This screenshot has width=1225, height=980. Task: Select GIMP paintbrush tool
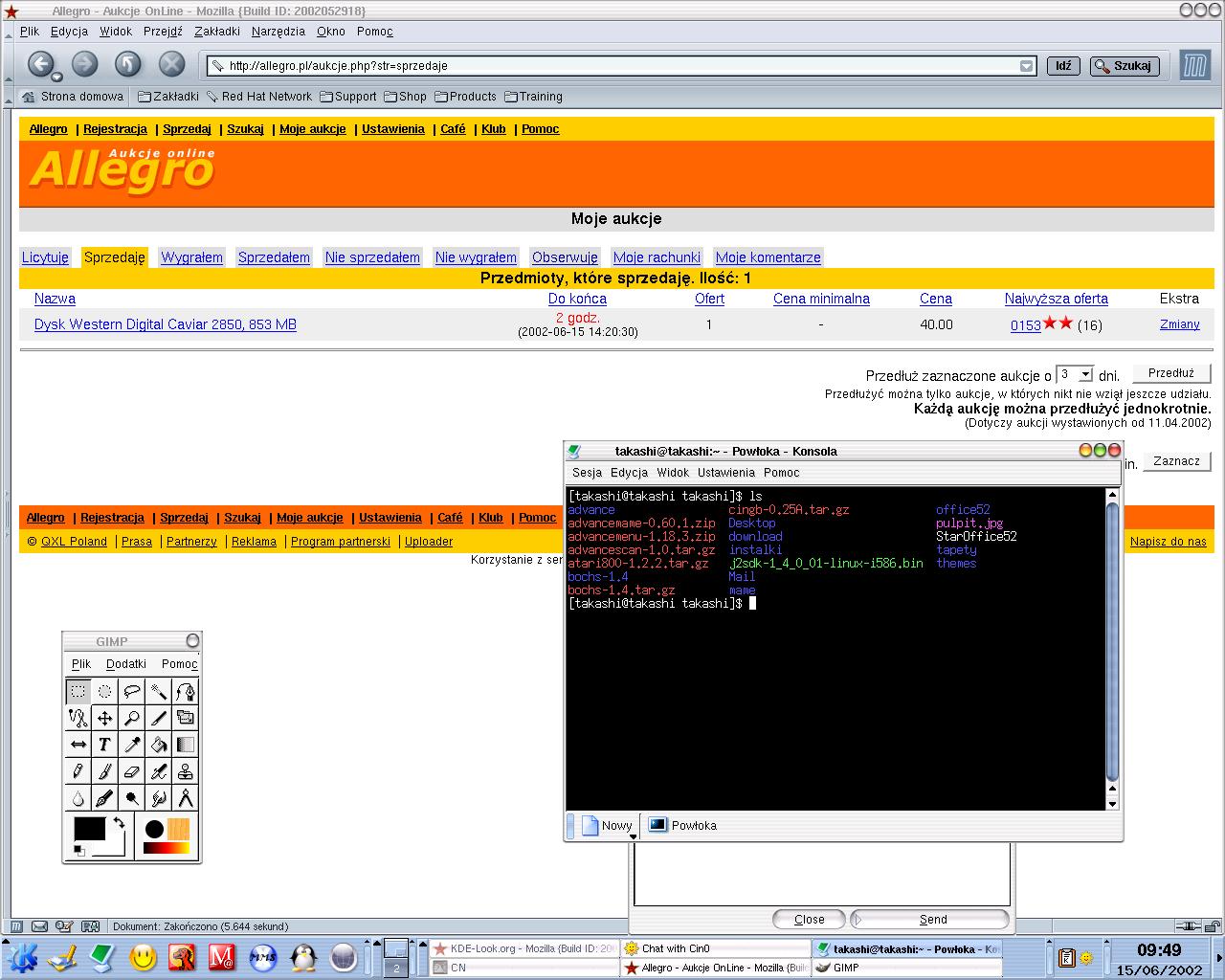105,771
